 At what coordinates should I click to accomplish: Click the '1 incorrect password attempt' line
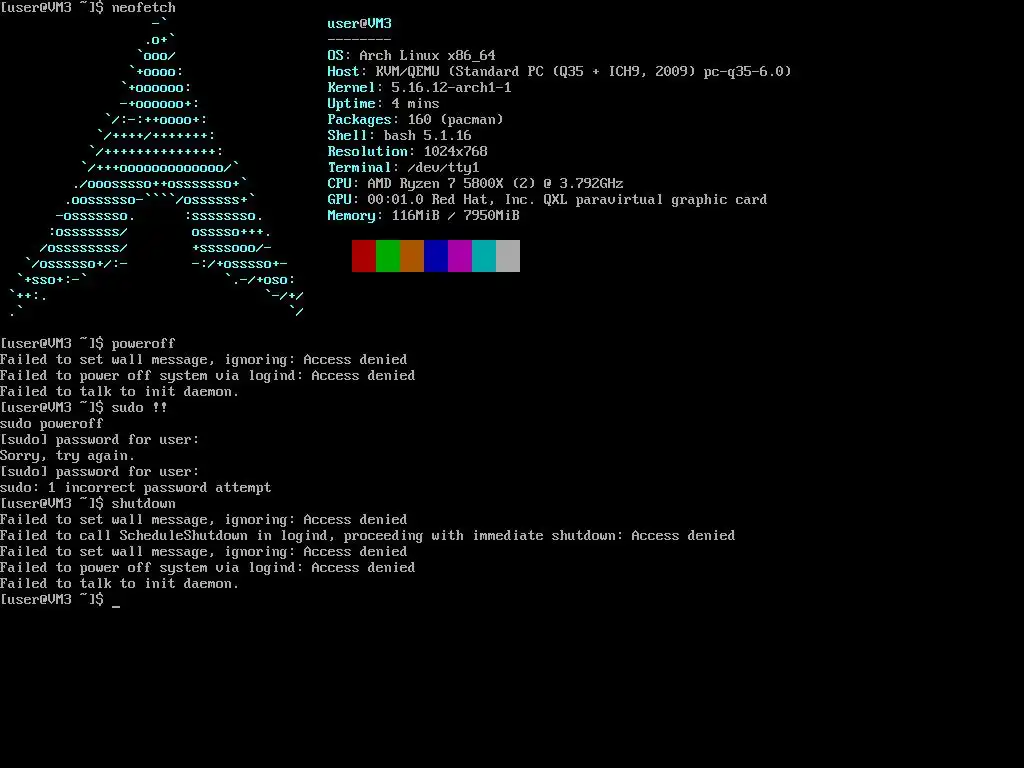tap(136, 488)
